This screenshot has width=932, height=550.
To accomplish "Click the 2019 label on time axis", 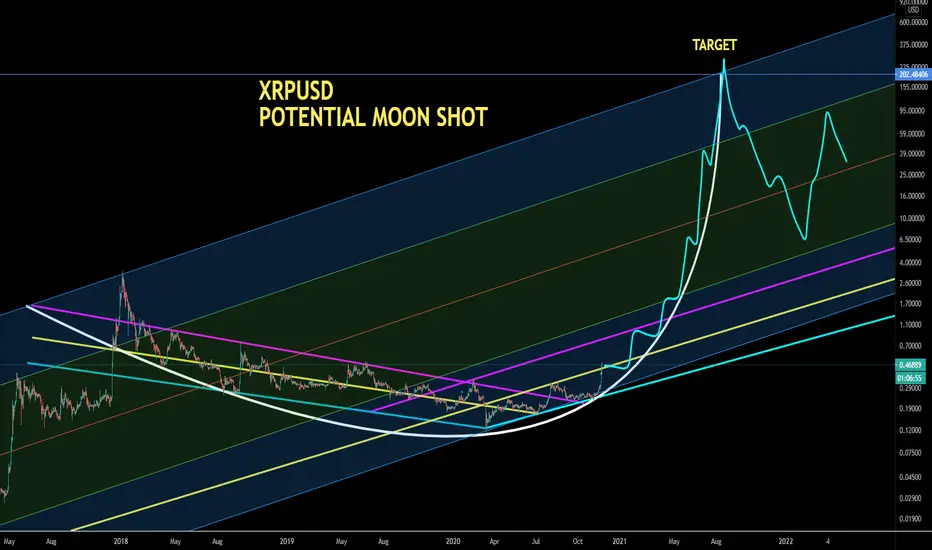I will click(287, 542).
